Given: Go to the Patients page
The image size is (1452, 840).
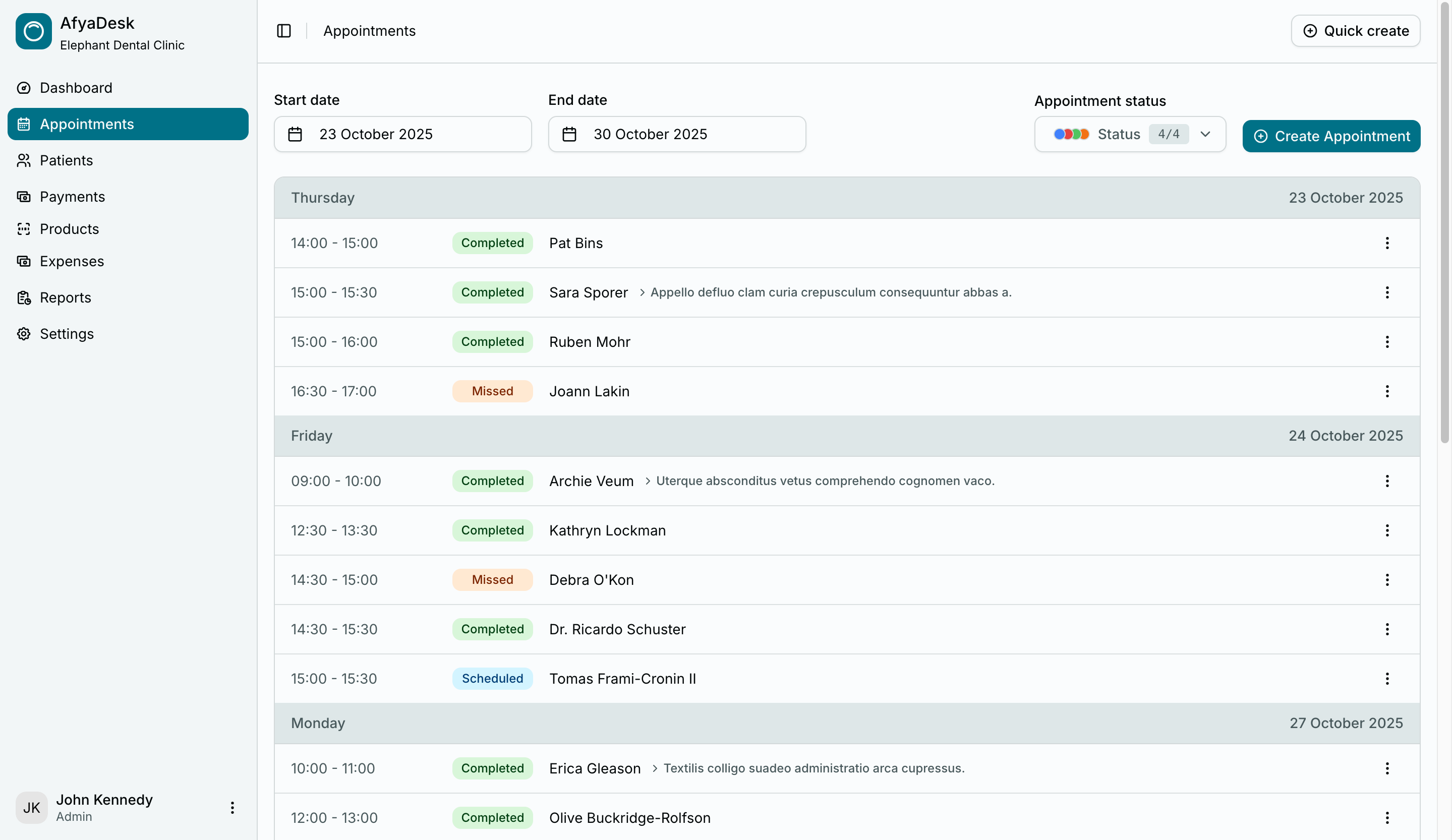Looking at the screenshot, I should coord(66,160).
